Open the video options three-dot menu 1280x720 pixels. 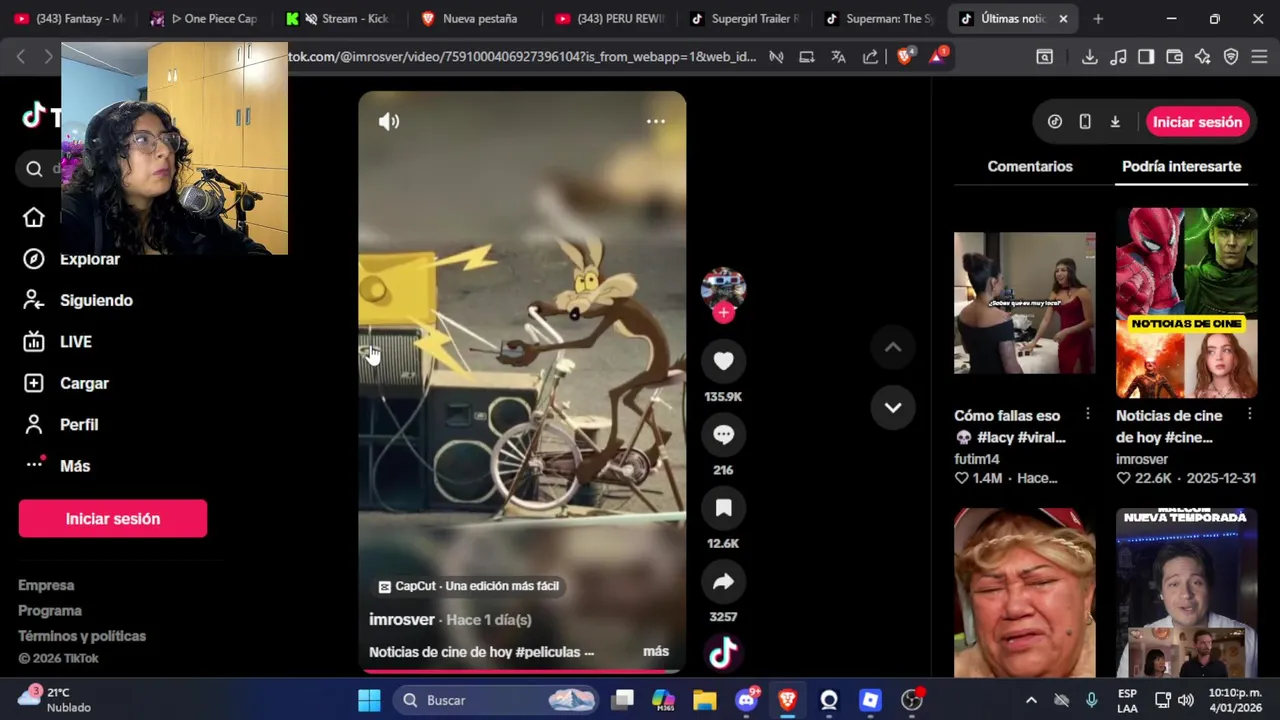(656, 121)
